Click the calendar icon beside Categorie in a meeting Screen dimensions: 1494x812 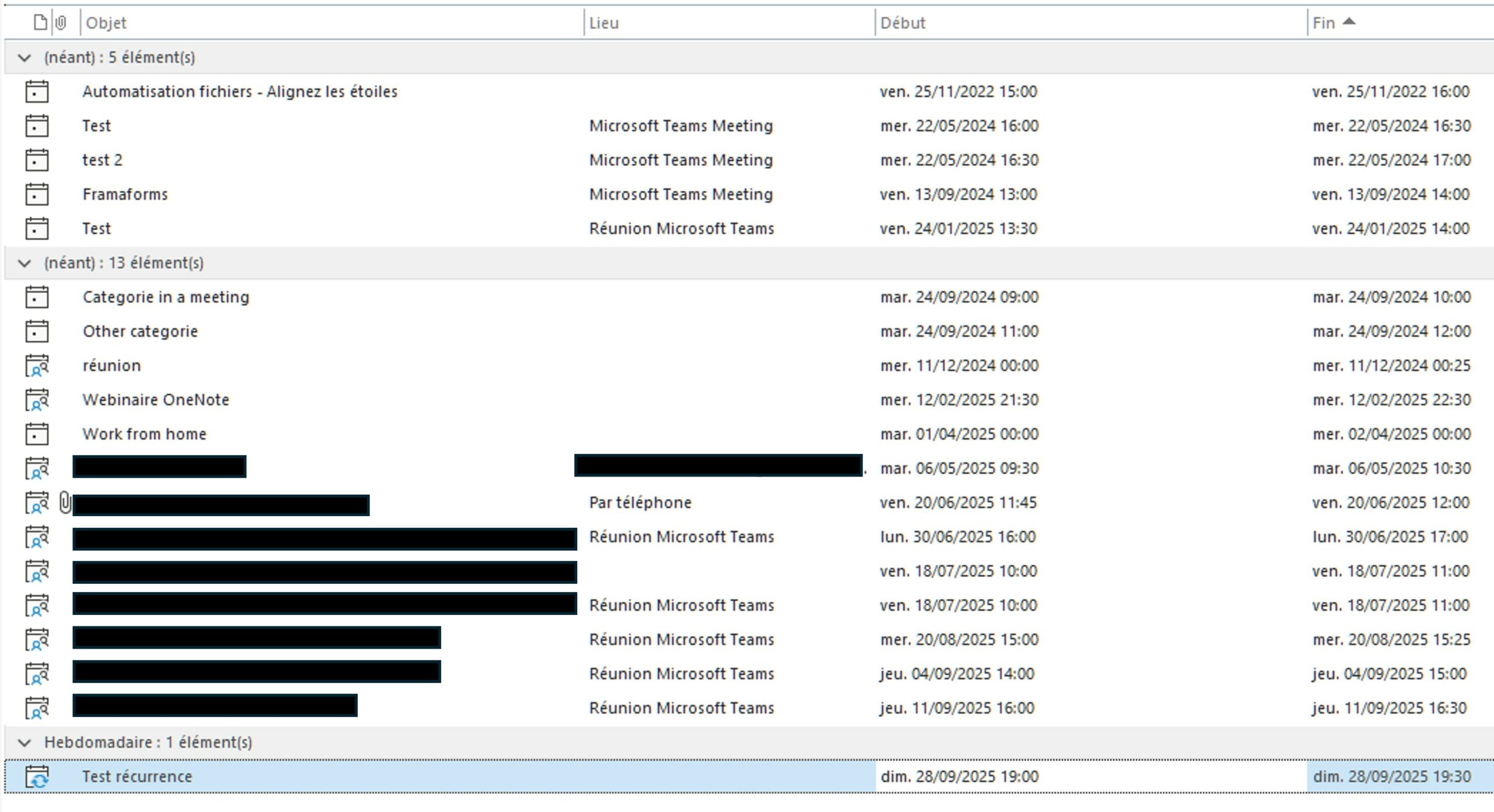(37, 297)
